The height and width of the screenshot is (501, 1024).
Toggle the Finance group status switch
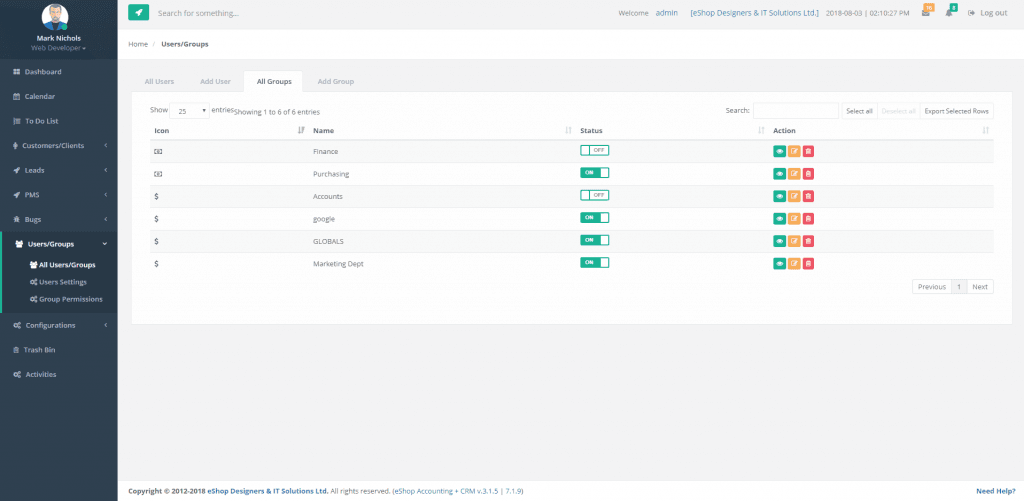tap(594, 150)
